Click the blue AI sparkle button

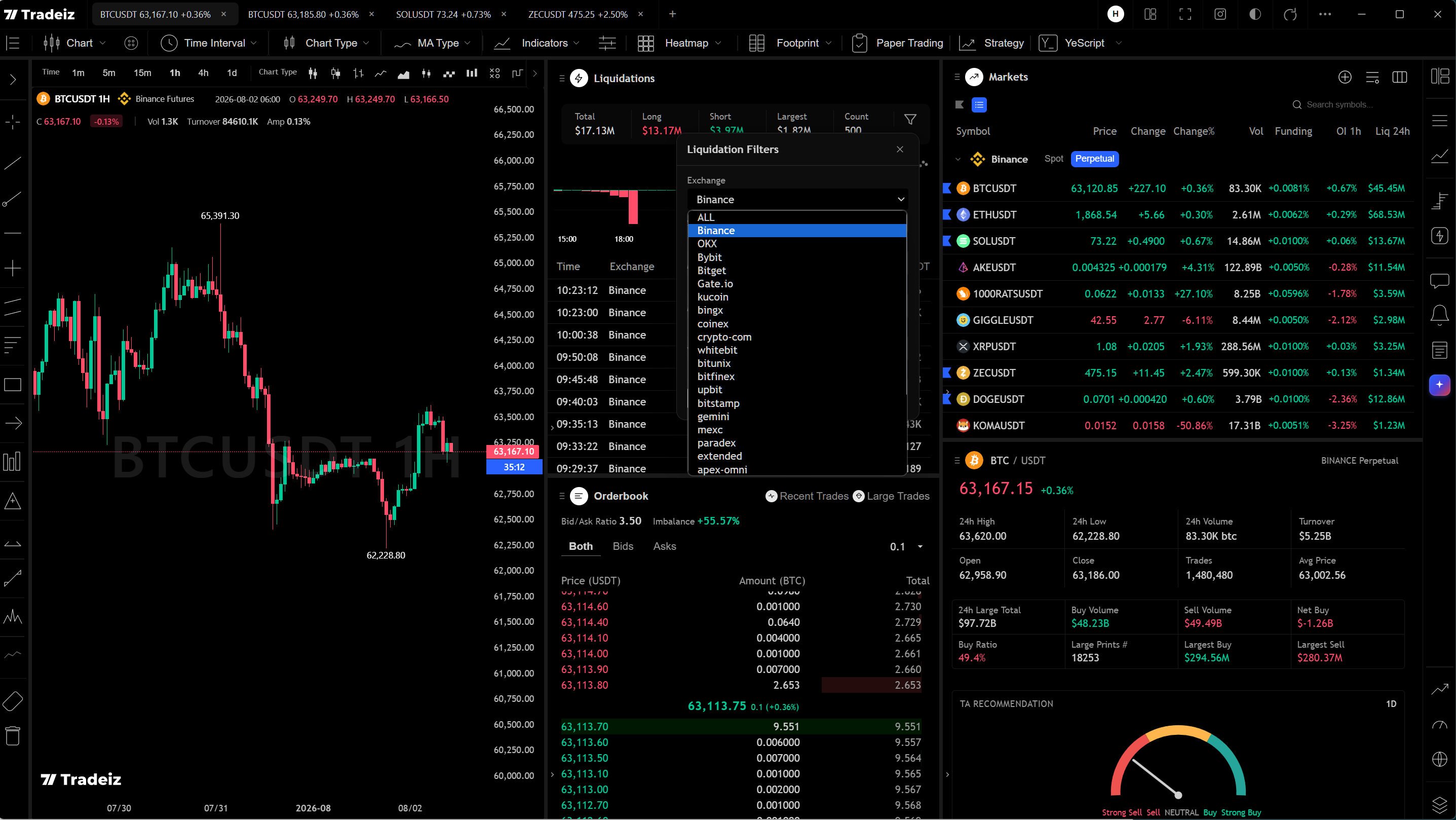pyautogui.click(x=1439, y=385)
